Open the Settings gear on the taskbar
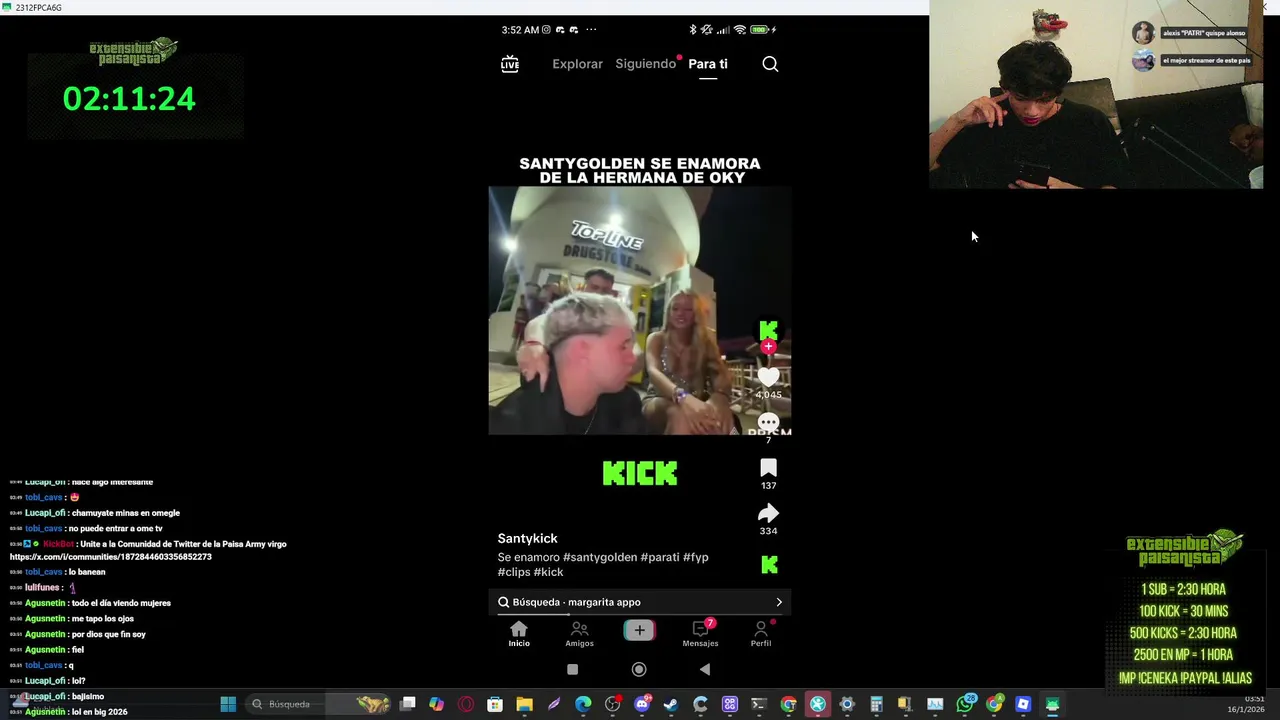1280x720 pixels. coord(847,704)
